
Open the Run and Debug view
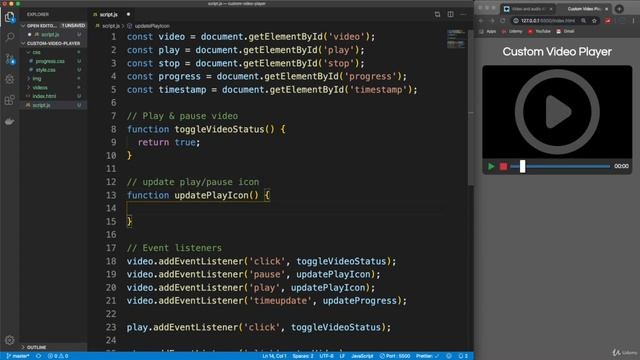tap(9, 79)
